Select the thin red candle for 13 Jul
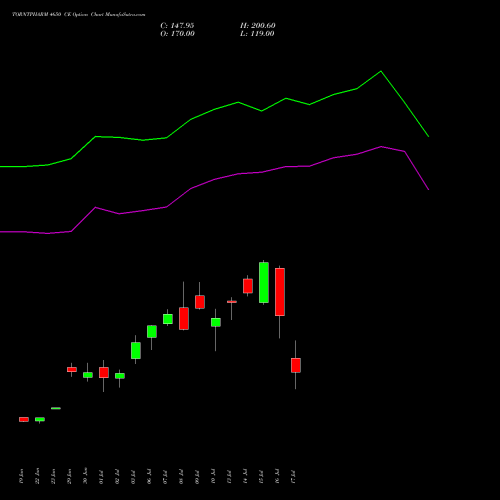The width and height of the screenshot is (500, 500). click(232, 302)
